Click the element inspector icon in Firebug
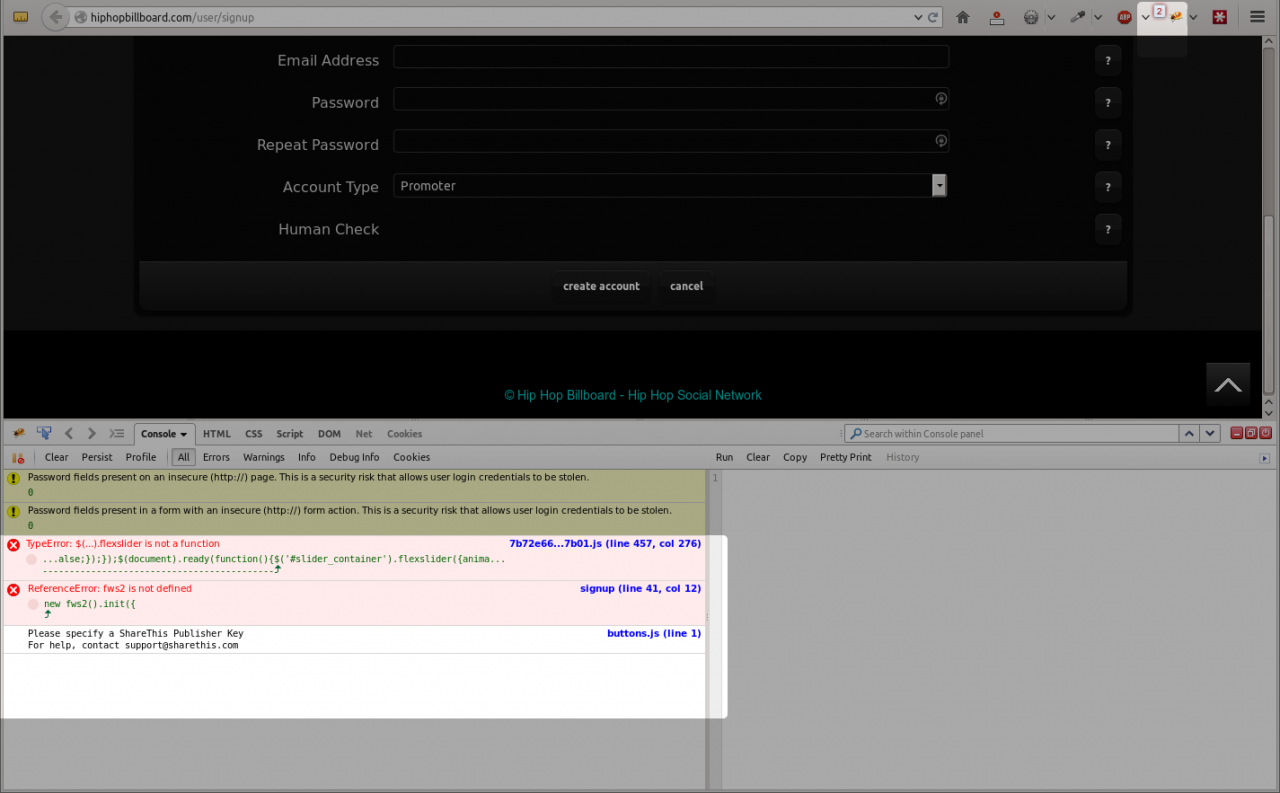 pos(44,433)
